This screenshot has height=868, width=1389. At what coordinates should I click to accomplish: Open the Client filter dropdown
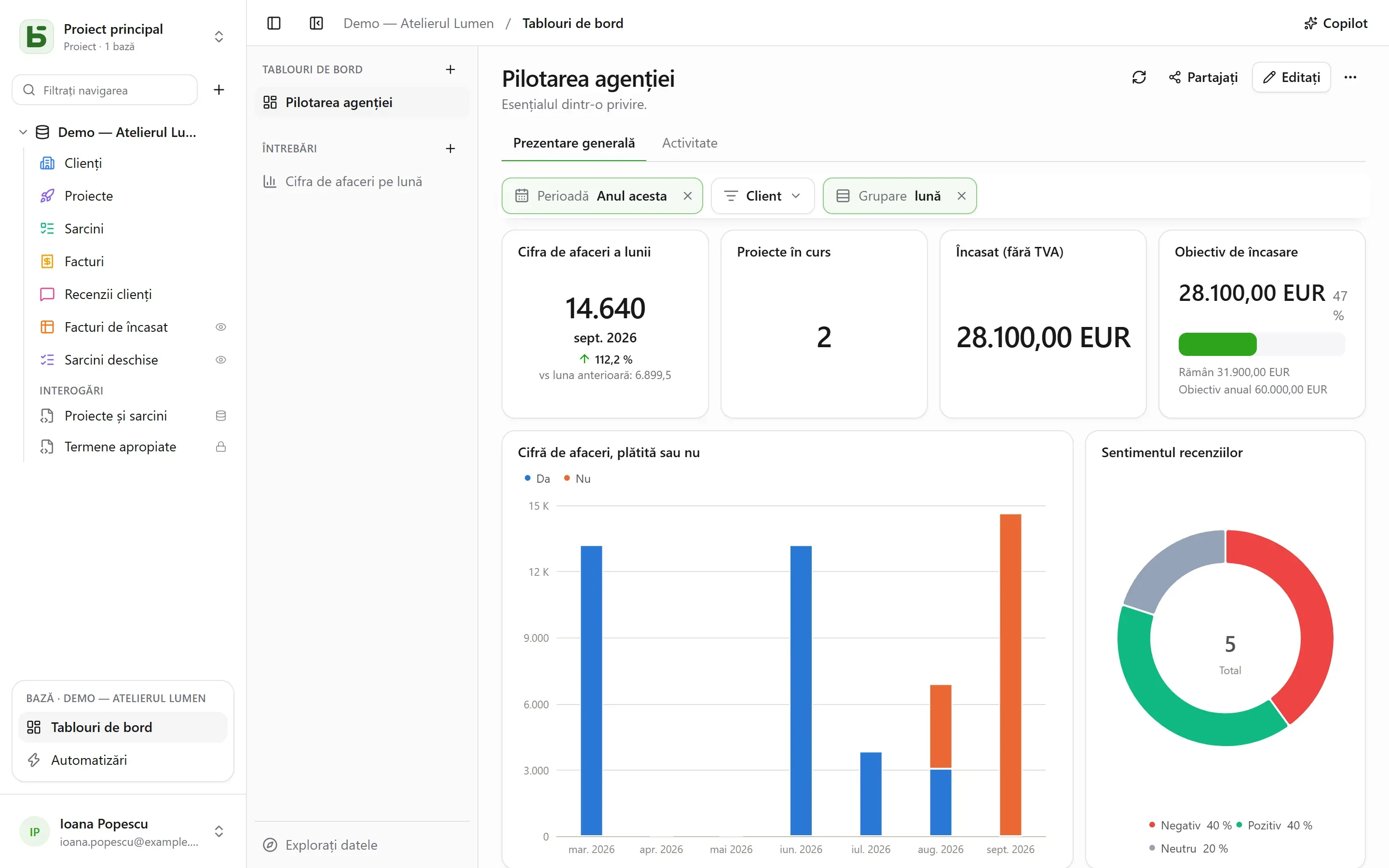coord(762,196)
